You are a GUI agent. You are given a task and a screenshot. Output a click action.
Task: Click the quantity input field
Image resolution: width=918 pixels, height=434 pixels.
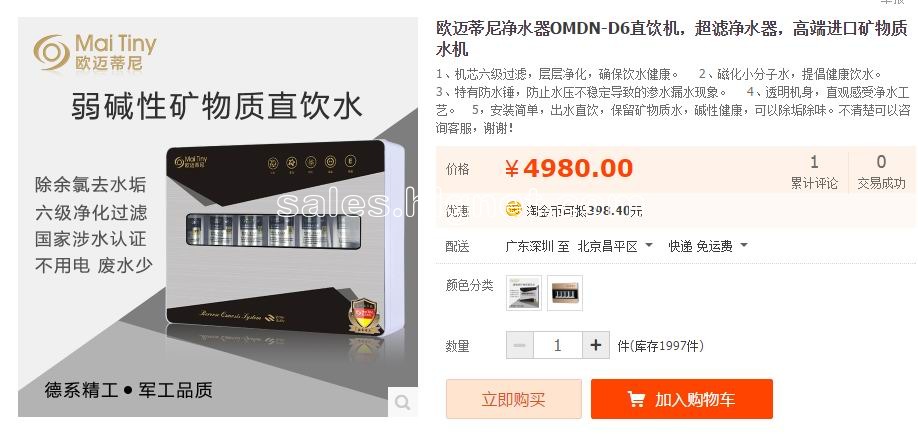coord(557,345)
